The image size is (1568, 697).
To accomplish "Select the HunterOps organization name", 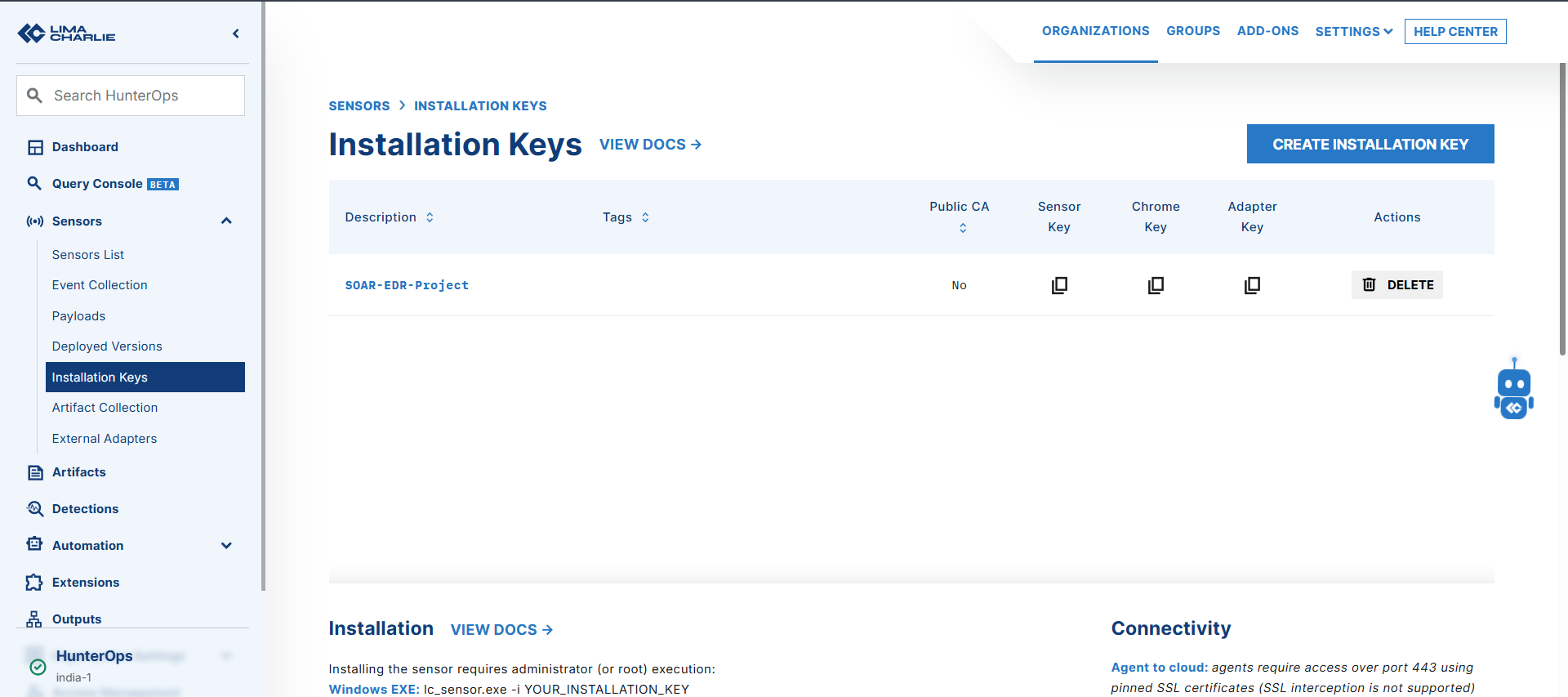I will click(x=94, y=656).
